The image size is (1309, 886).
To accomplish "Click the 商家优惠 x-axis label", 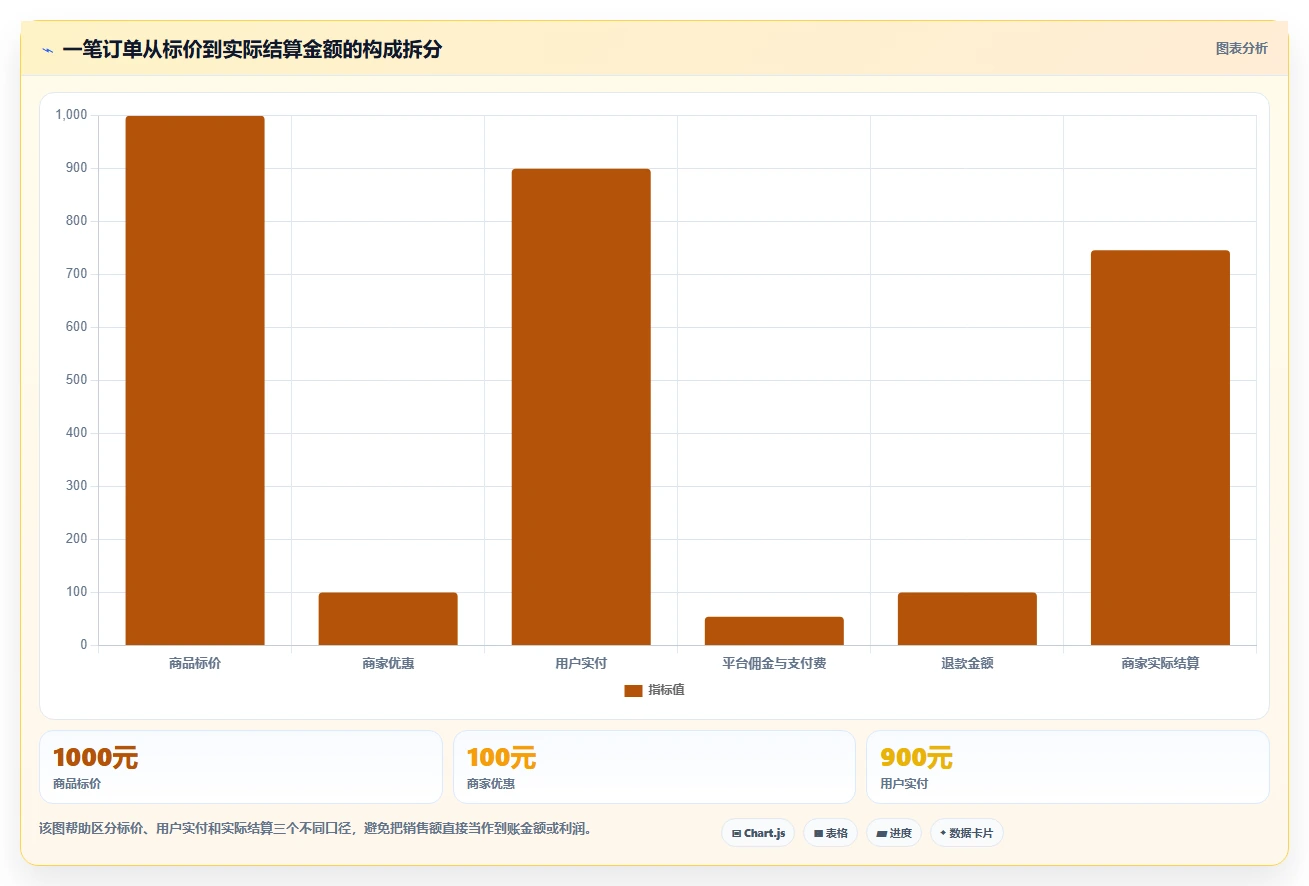I will [388, 663].
